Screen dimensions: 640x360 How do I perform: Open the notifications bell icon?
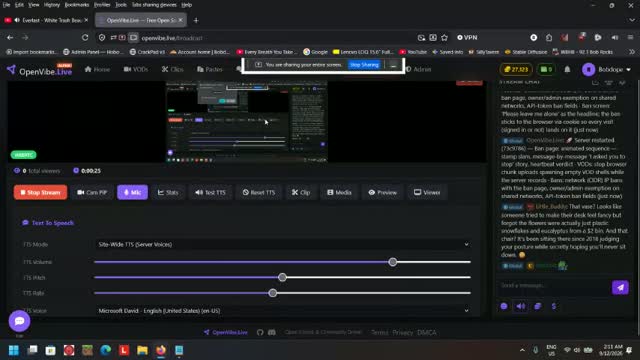(567, 69)
